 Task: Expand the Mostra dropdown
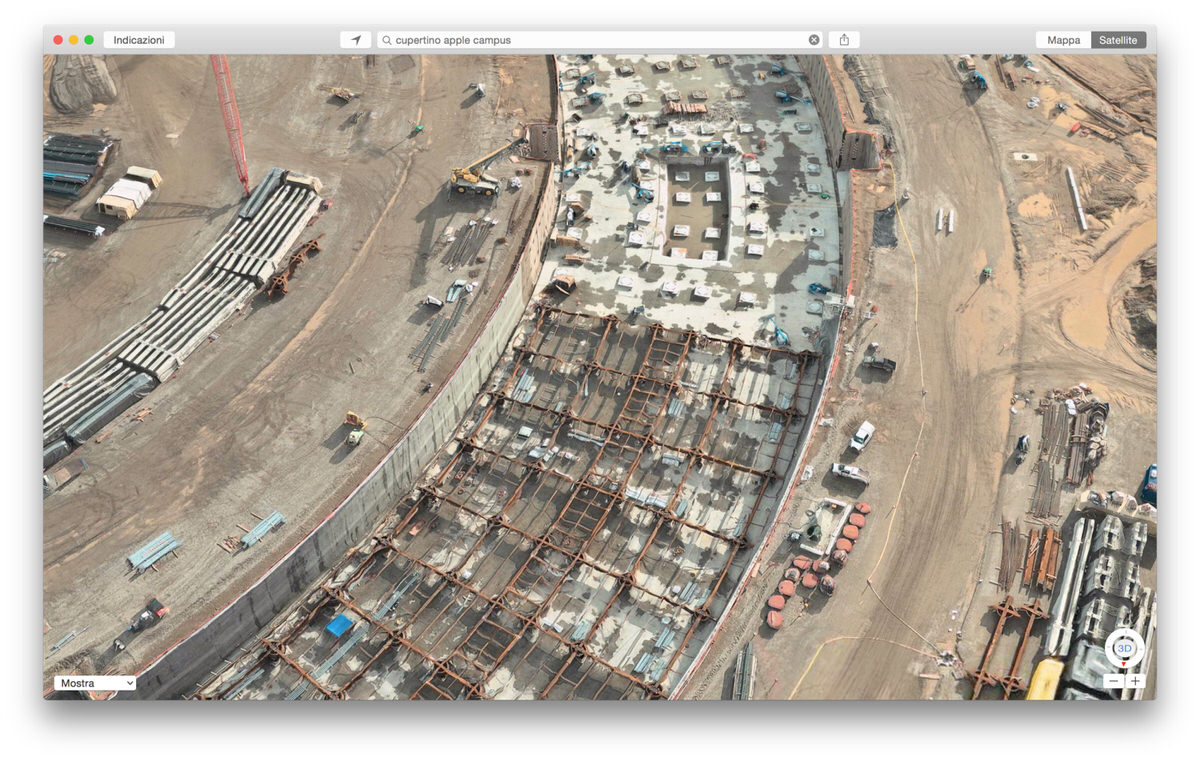[95, 683]
